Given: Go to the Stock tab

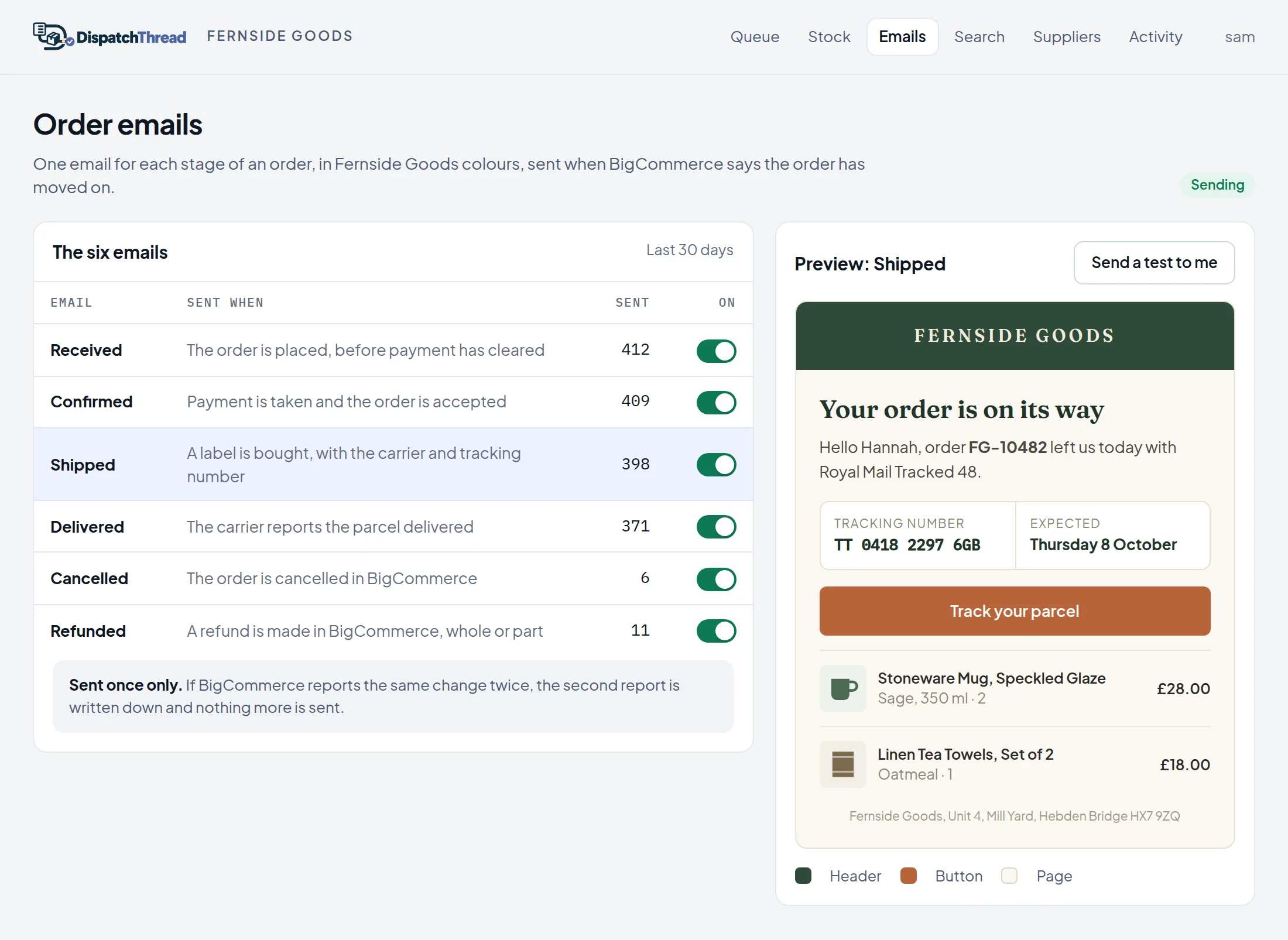Looking at the screenshot, I should (829, 37).
